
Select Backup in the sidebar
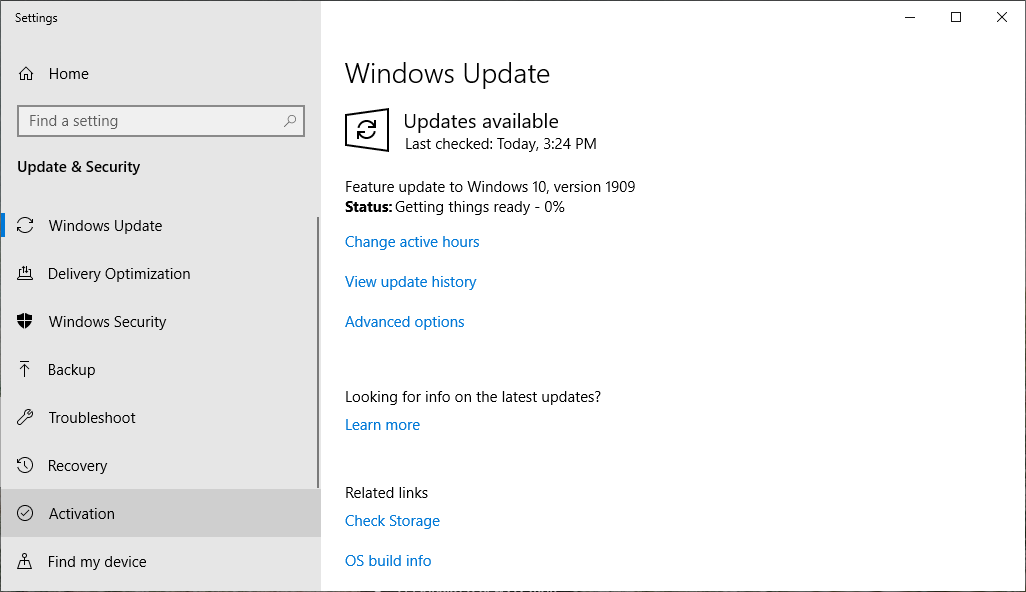[160, 370]
